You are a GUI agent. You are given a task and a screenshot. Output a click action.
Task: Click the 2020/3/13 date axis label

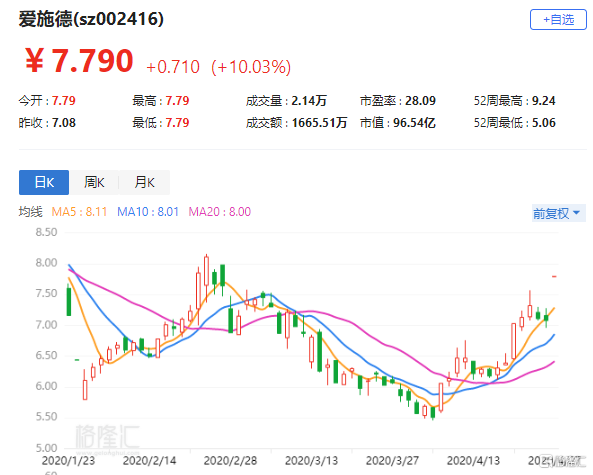tap(311, 461)
